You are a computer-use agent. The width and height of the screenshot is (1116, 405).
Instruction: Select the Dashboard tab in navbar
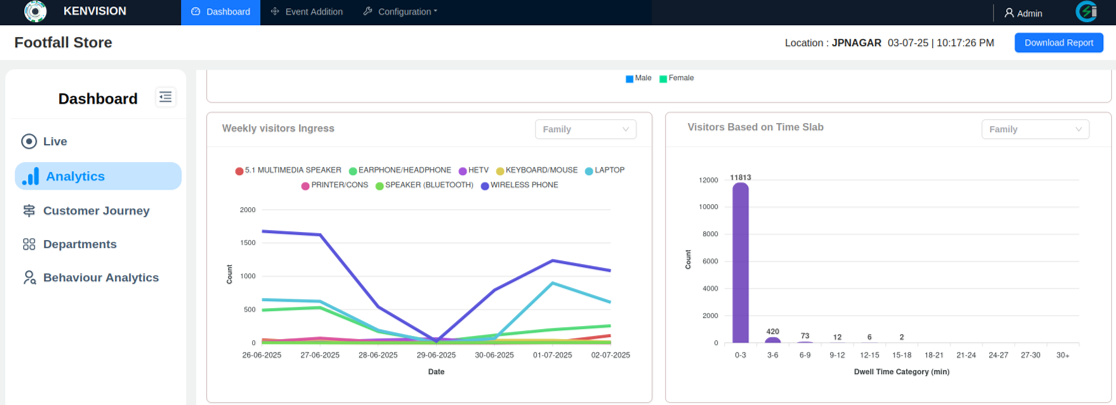(x=220, y=12)
